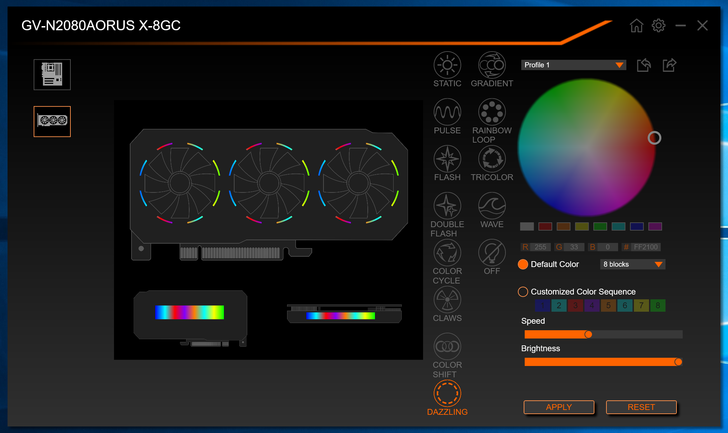Select the motherboard device thumbnail

tap(52, 74)
